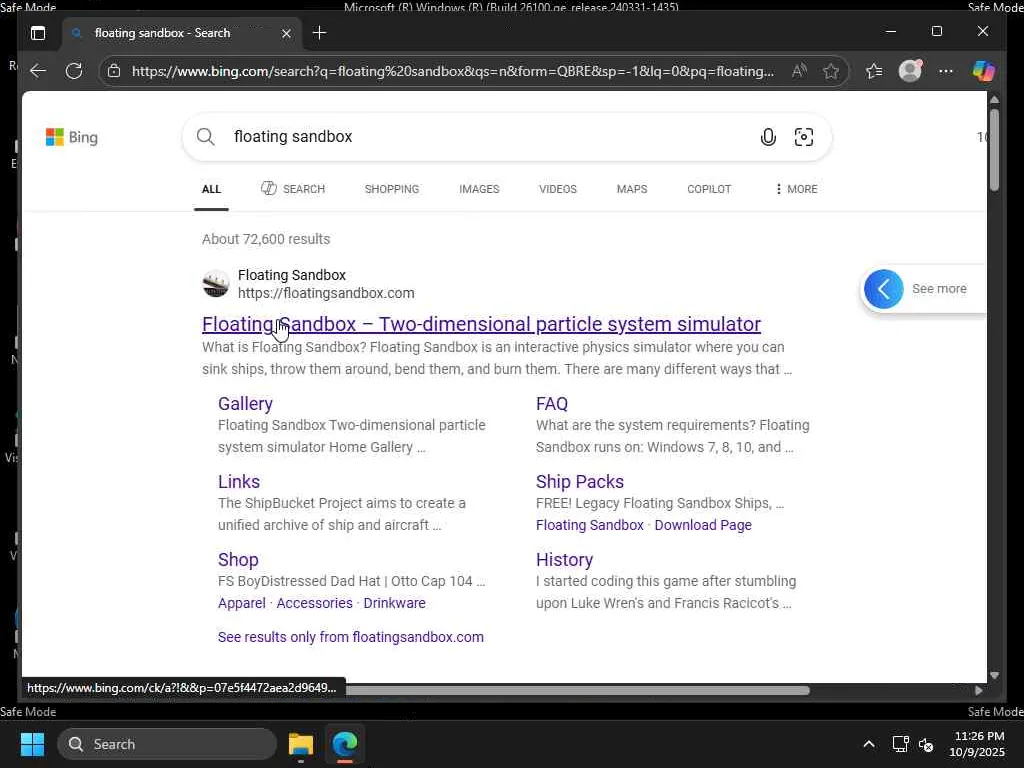Open a new browser tab
Screen dimensions: 1024x768
point(319,33)
